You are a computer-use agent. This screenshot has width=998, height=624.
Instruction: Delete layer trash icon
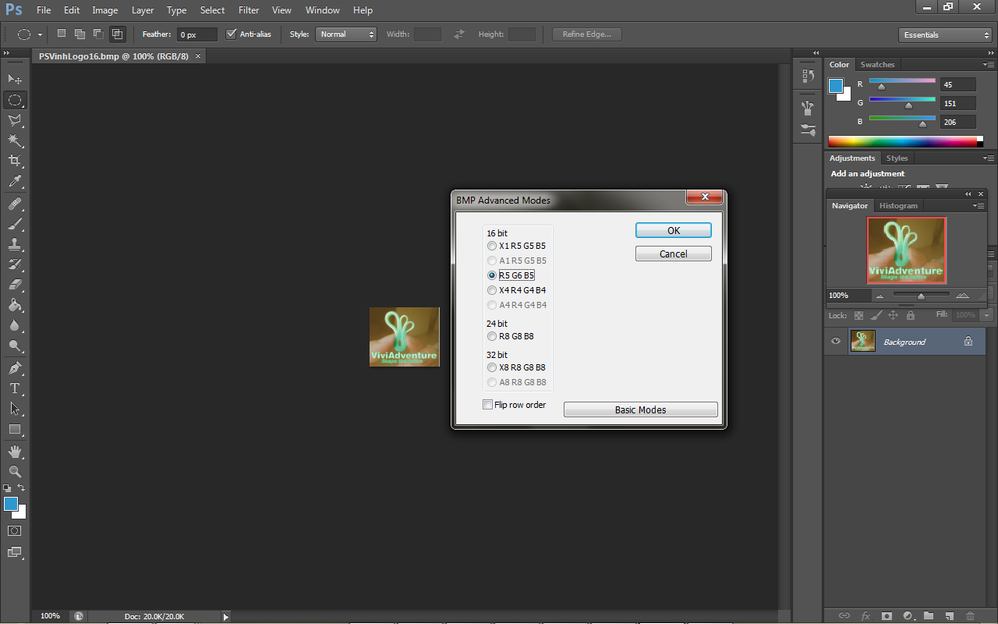(971, 616)
